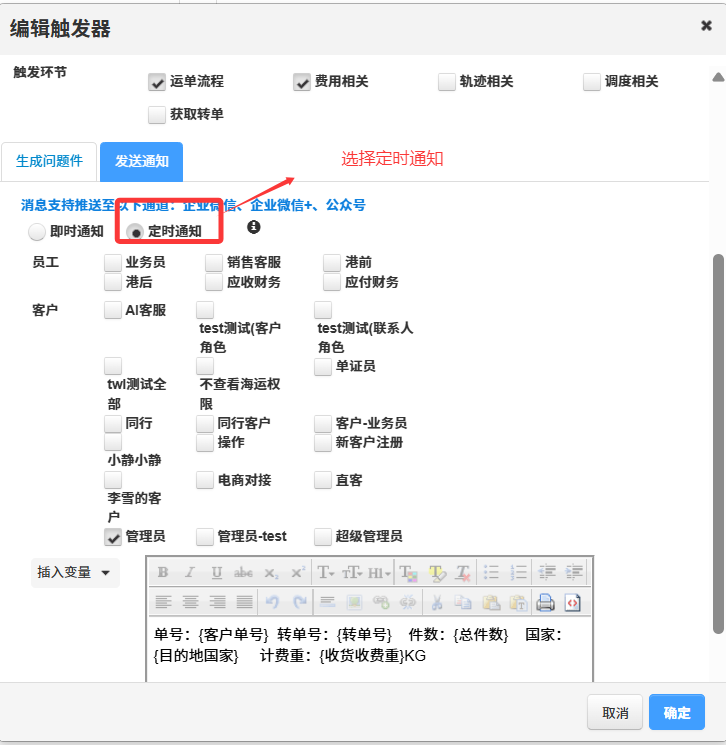The image size is (726, 745).
Task: Click the 确定 button
Action: tap(676, 713)
